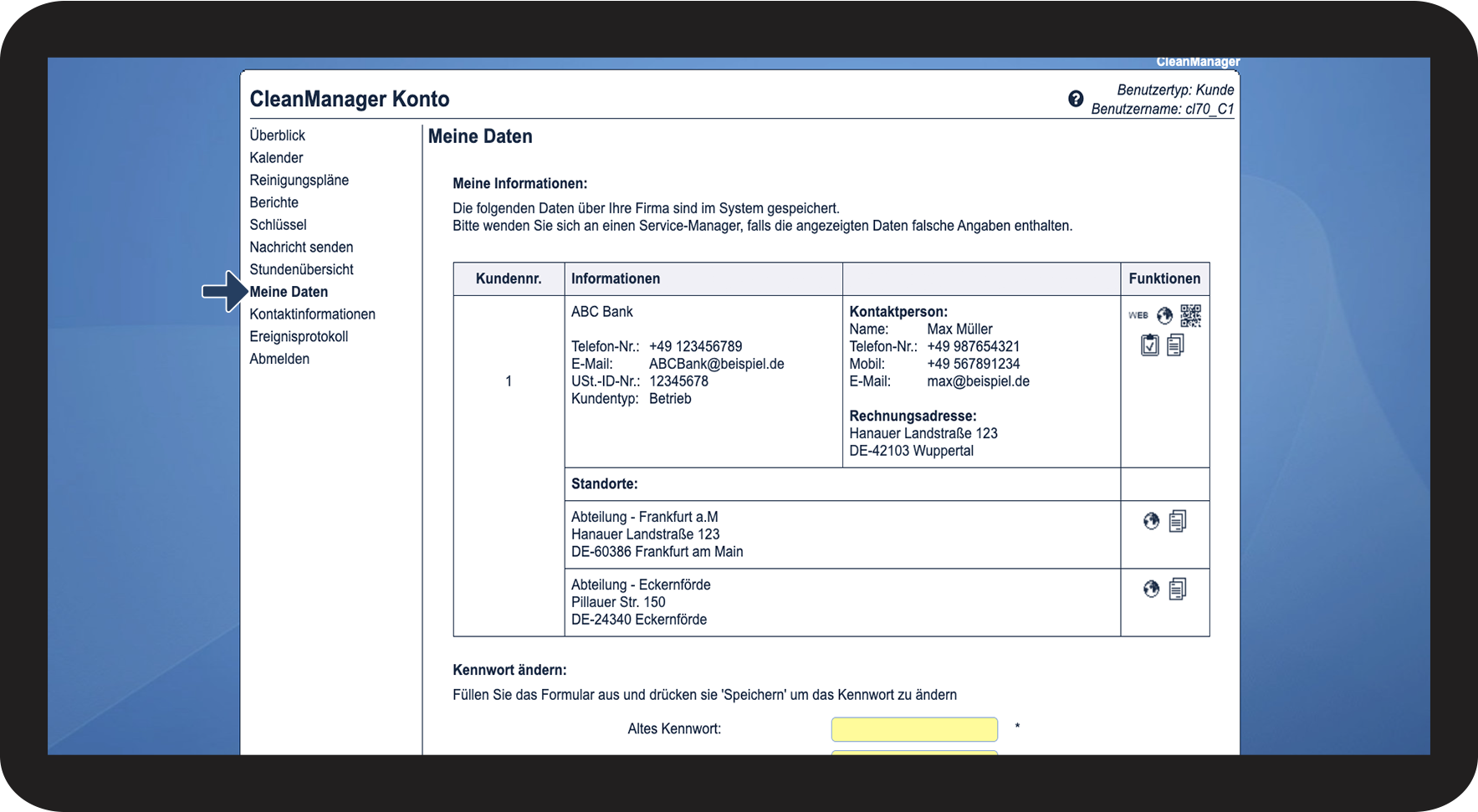Click the clipboard checklist icon
This screenshot has width=1478, height=812.
click(1150, 345)
